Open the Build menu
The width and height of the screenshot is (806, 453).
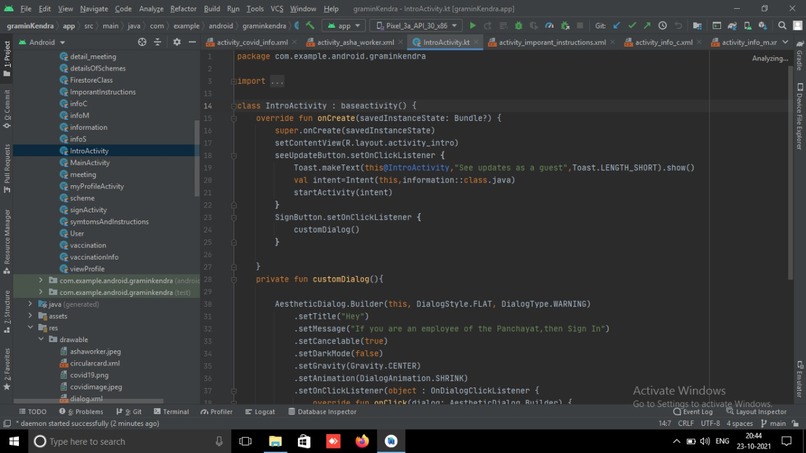(x=212, y=9)
